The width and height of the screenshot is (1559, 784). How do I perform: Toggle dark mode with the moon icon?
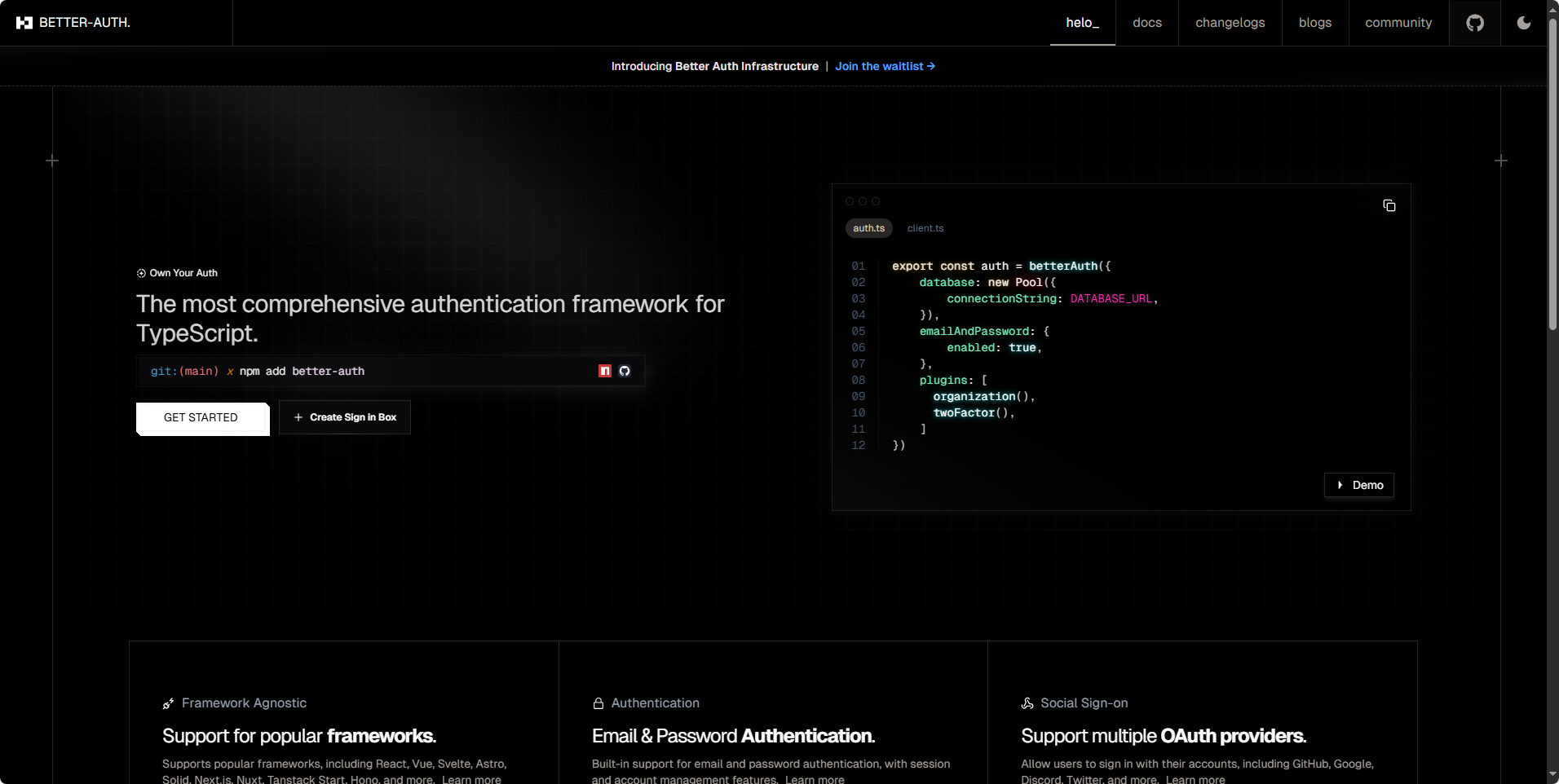[x=1523, y=23]
